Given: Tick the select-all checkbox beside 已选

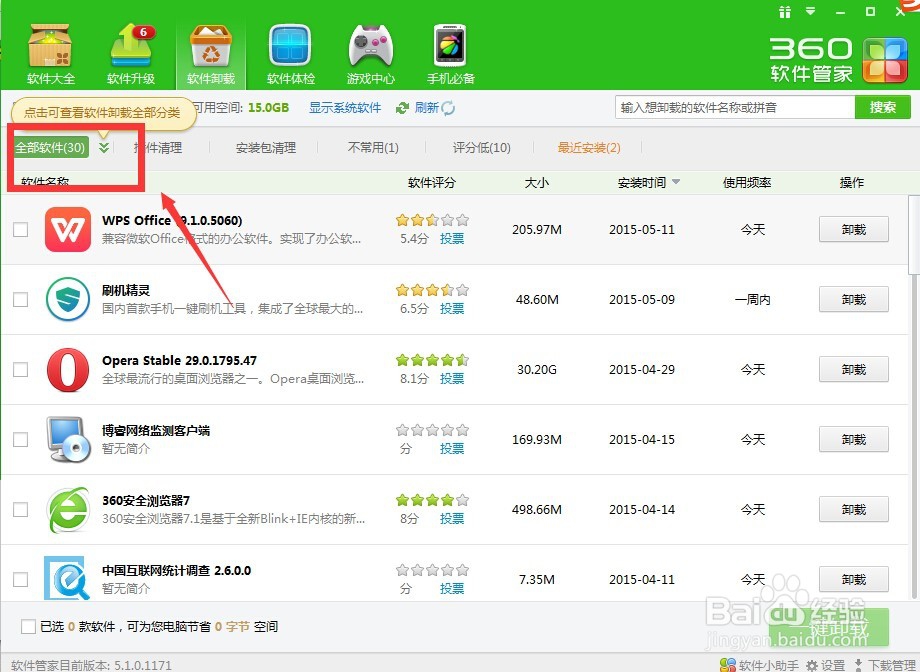Looking at the screenshot, I should (x=28, y=626).
